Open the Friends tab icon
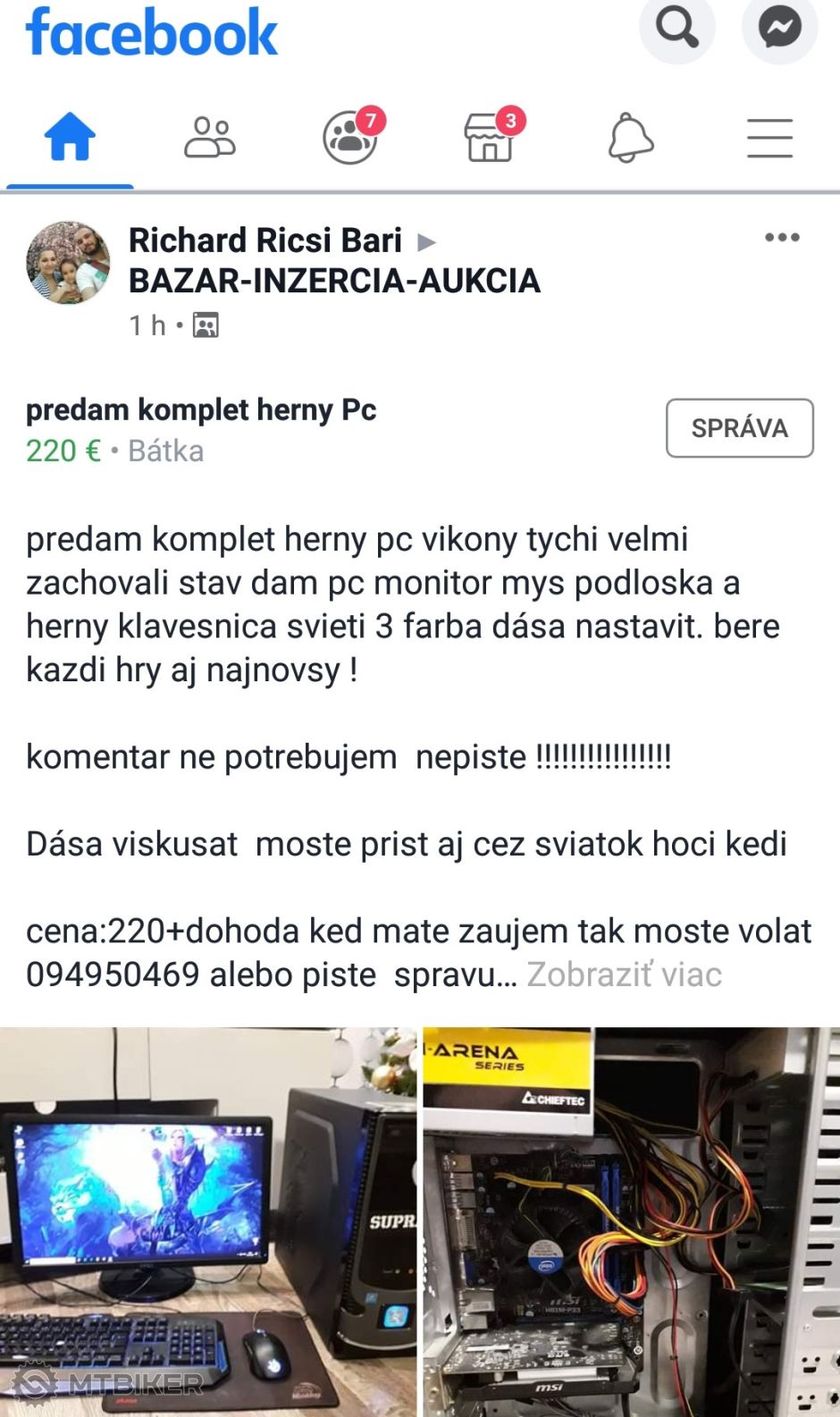840x1417 pixels. click(210, 138)
